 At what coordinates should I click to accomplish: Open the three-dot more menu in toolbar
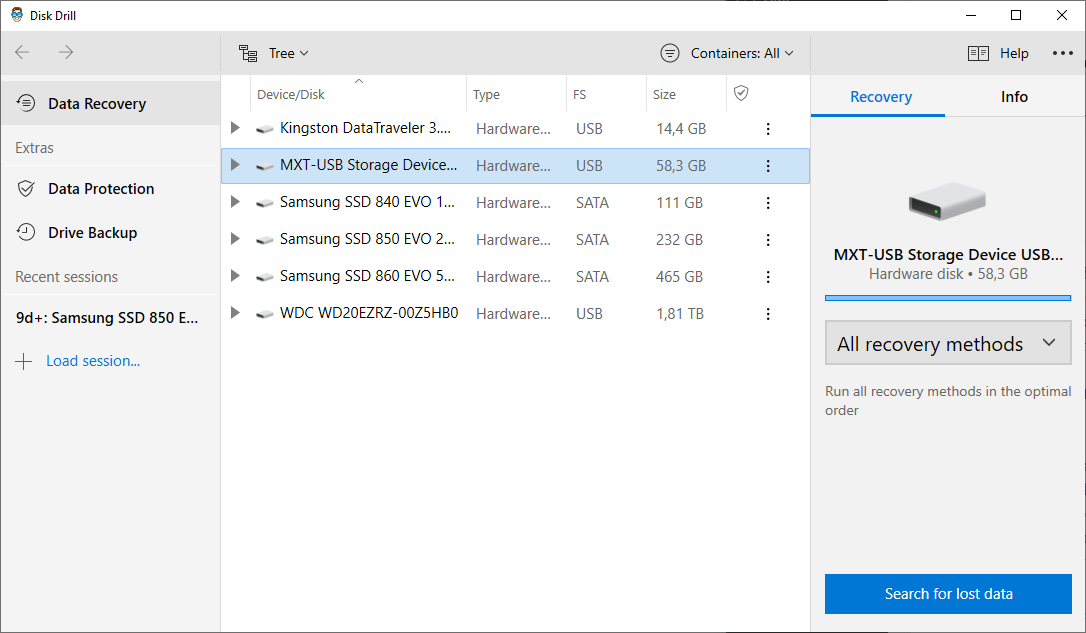tap(1062, 53)
